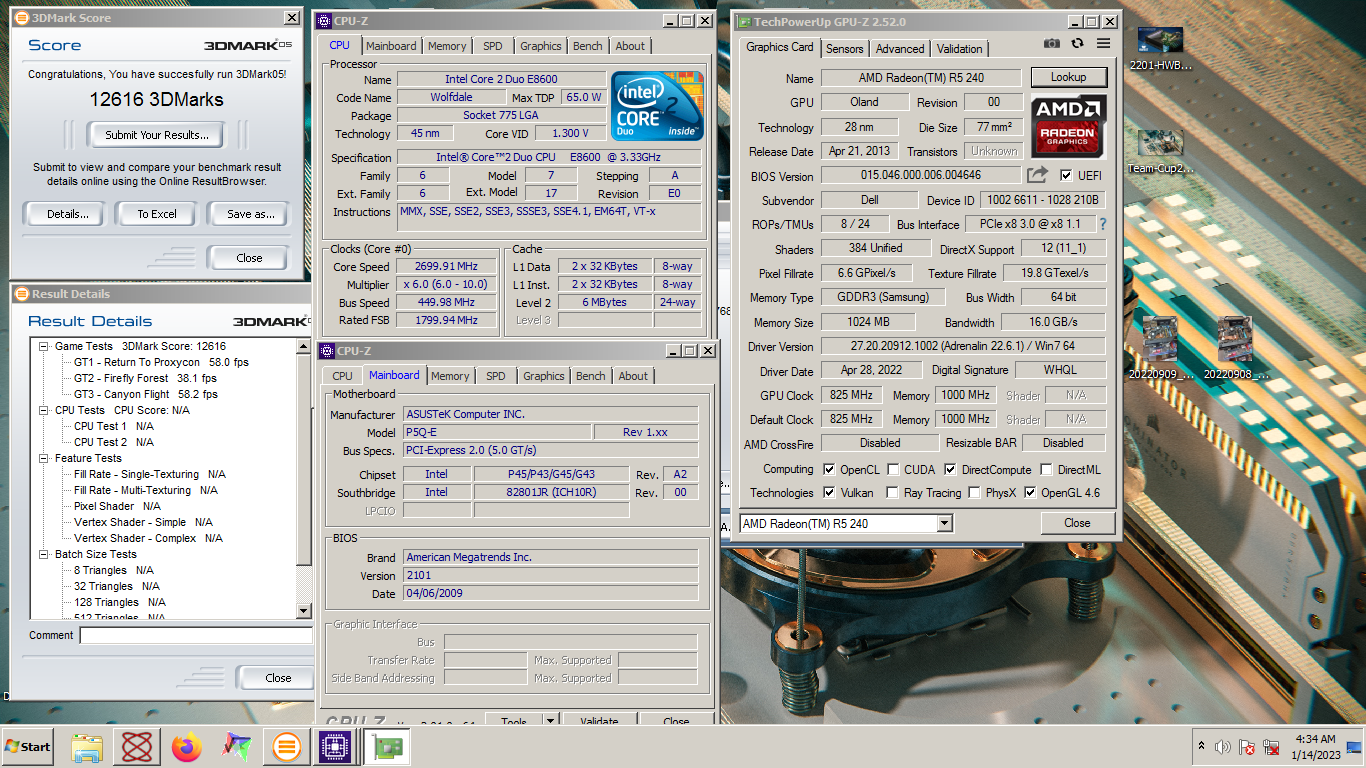Click the colorful arrow taskbar icon
Image resolution: width=1366 pixels, height=768 pixels.
coord(236,747)
